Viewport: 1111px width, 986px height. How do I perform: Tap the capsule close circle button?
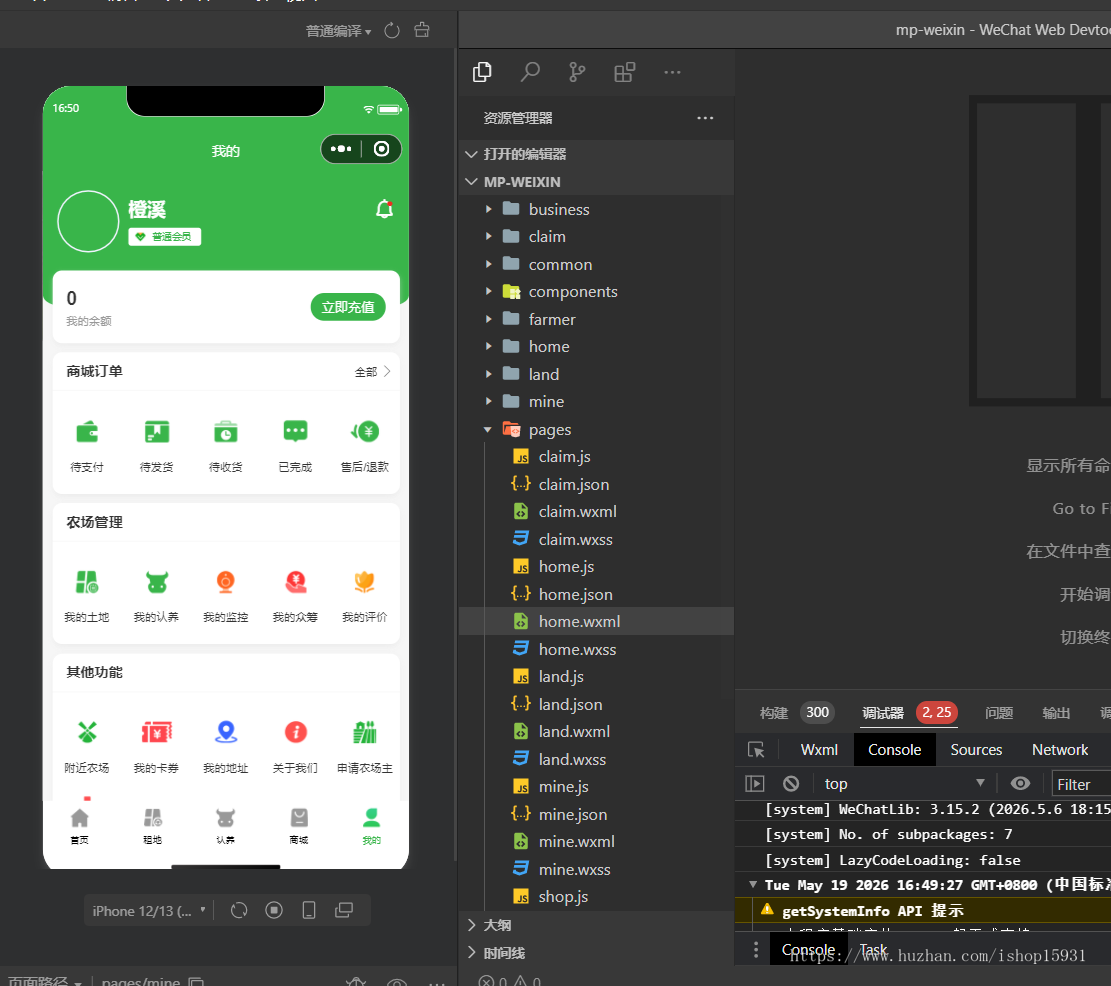pos(381,149)
